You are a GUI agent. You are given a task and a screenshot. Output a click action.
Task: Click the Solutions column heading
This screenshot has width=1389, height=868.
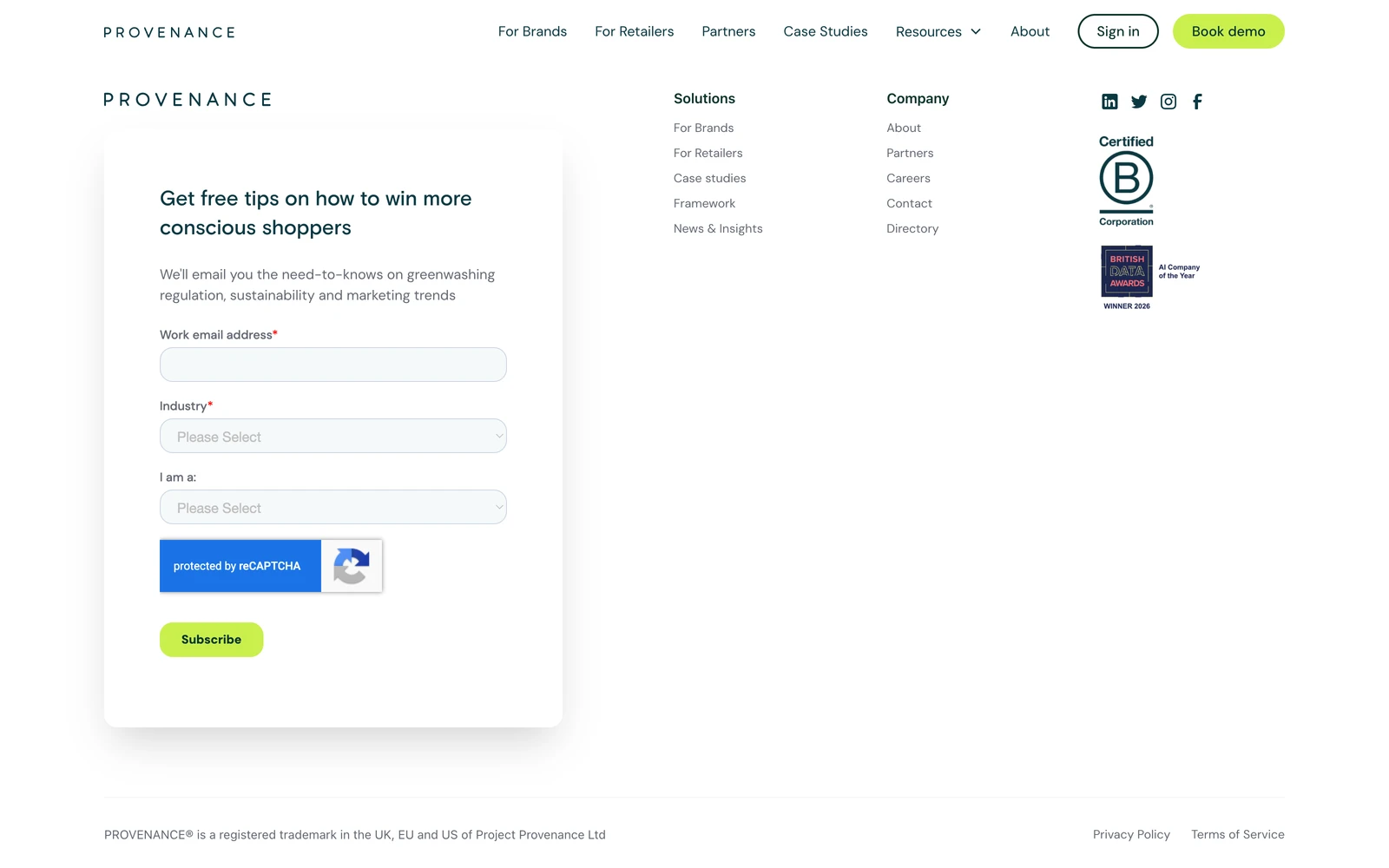(x=704, y=99)
